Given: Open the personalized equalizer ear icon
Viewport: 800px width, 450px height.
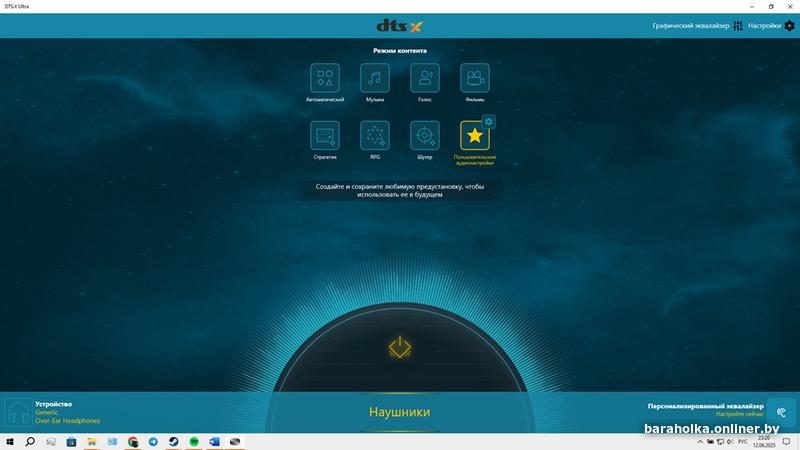Looking at the screenshot, I should (781, 412).
